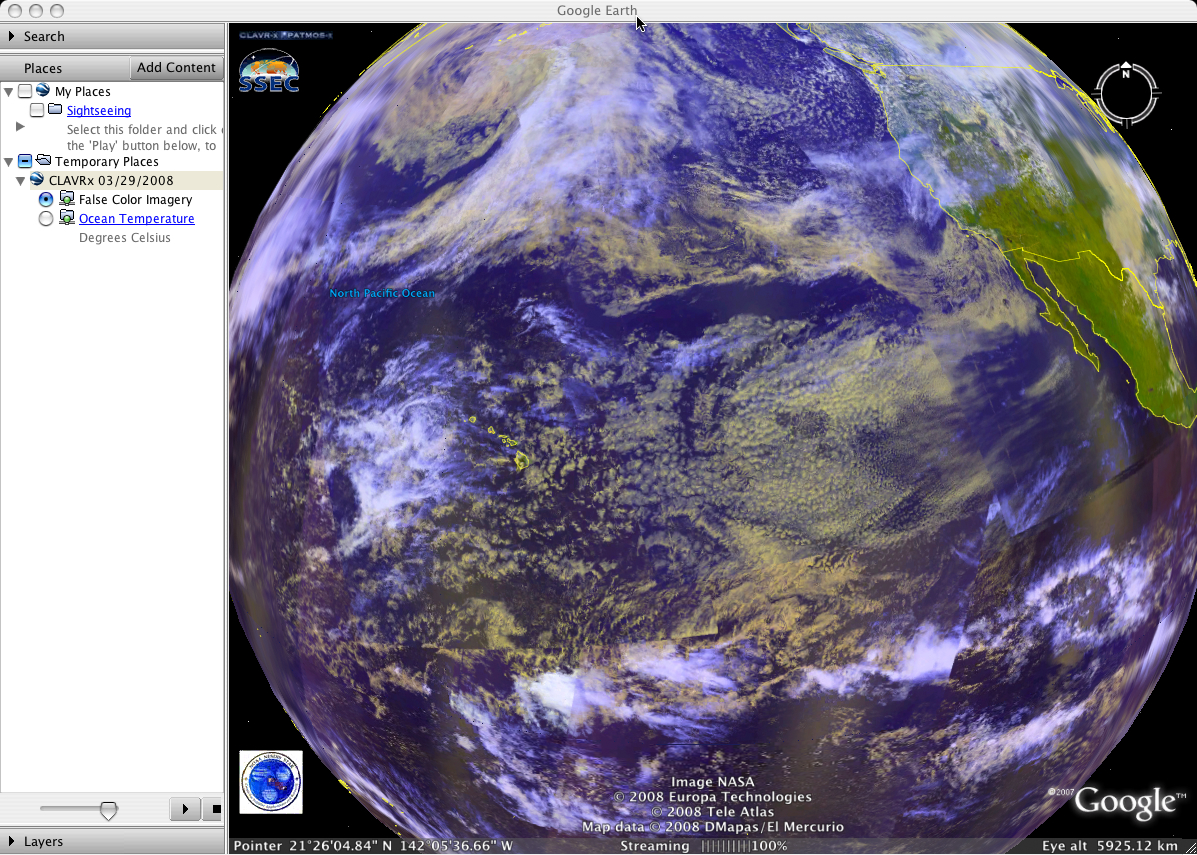Stop the tour with the stop button
The image size is (1197, 855).
[214, 808]
